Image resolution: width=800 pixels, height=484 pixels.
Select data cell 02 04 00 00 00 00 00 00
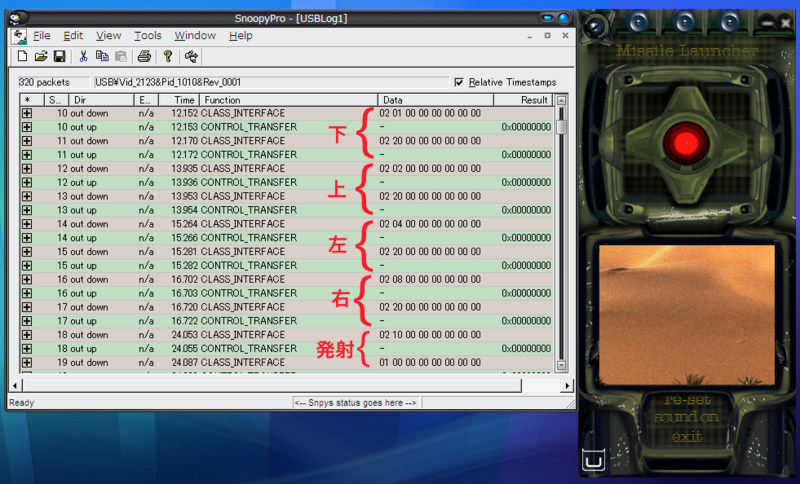click(x=430, y=224)
